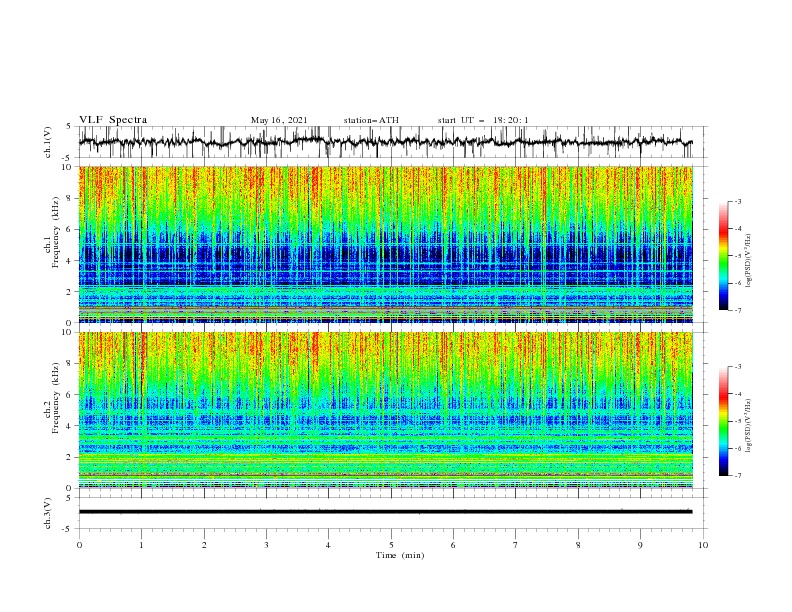
Task: Click the ch.1 colorbar "log(PSD)(V²/Hz)" label
Action: point(749,260)
